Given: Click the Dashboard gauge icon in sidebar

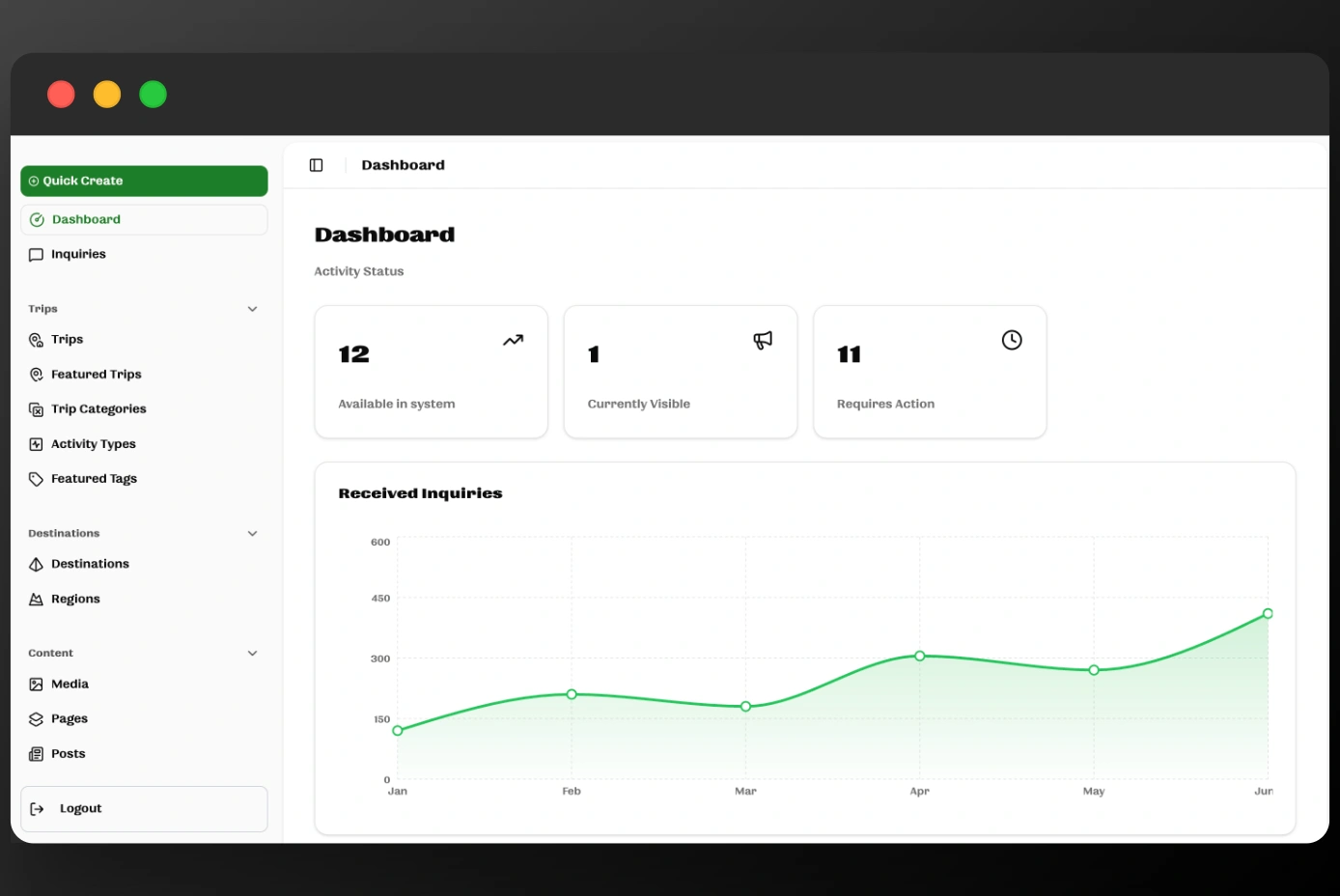Looking at the screenshot, I should [x=37, y=220].
